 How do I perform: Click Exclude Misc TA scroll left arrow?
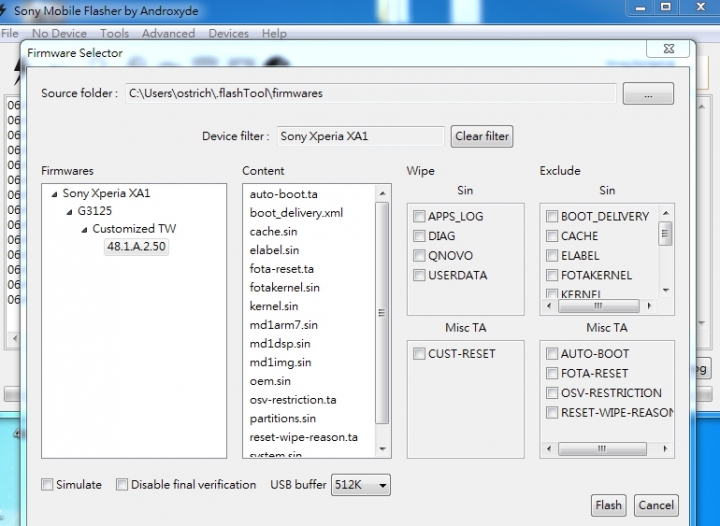coord(549,449)
